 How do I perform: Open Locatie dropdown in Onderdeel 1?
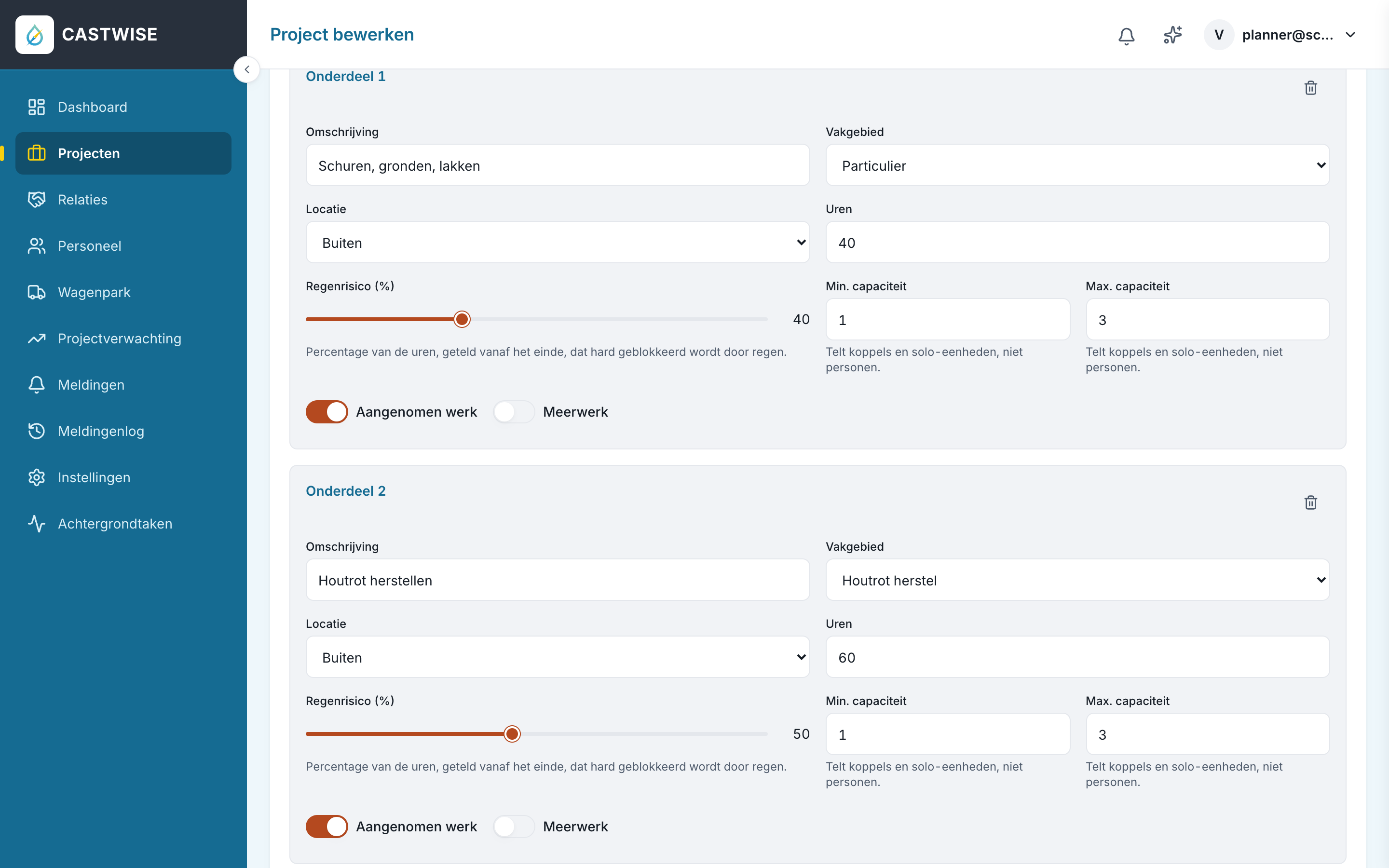tap(558, 242)
